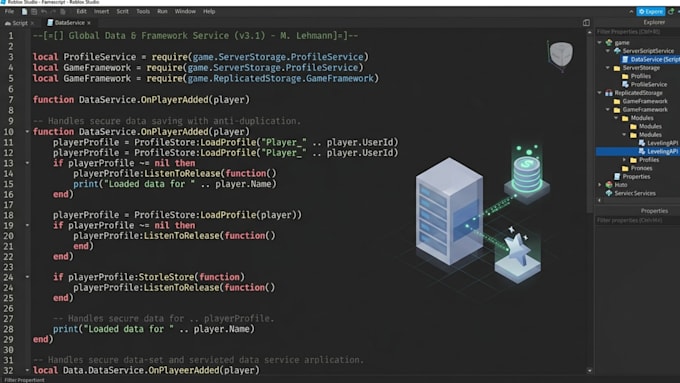Fold code at line 32 arrow

tap(27, 370)
